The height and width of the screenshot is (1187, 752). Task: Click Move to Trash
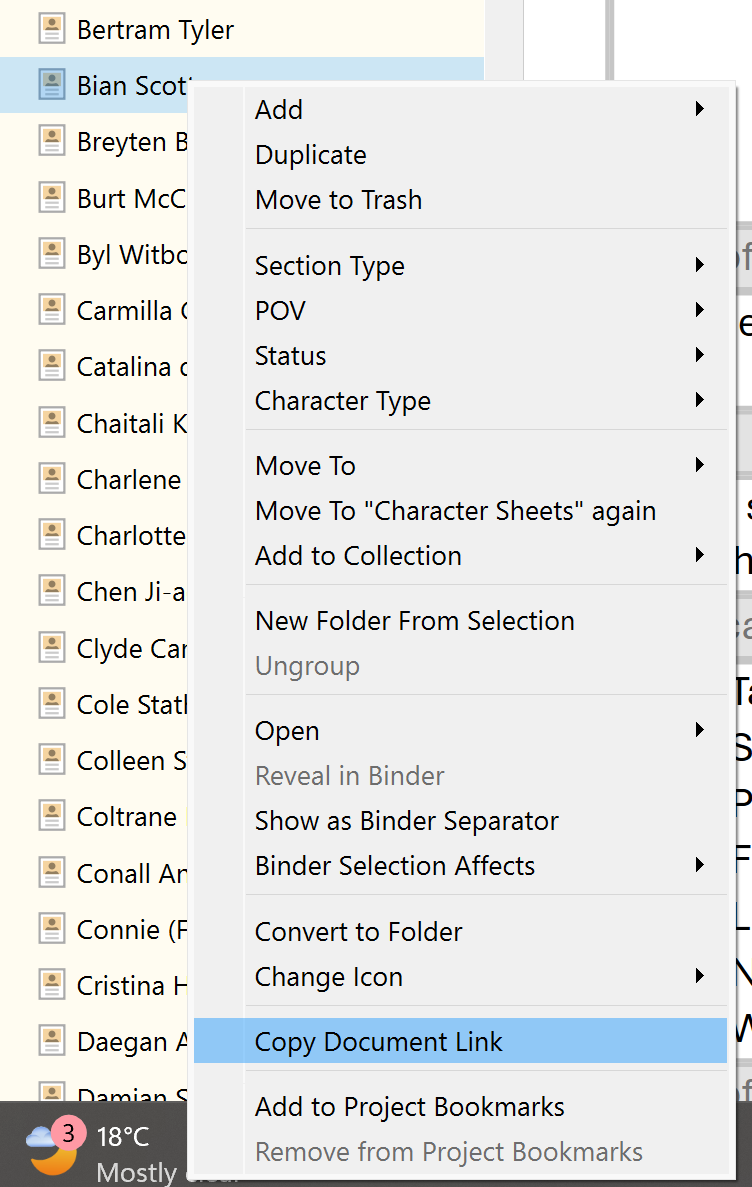click(339, 200)
